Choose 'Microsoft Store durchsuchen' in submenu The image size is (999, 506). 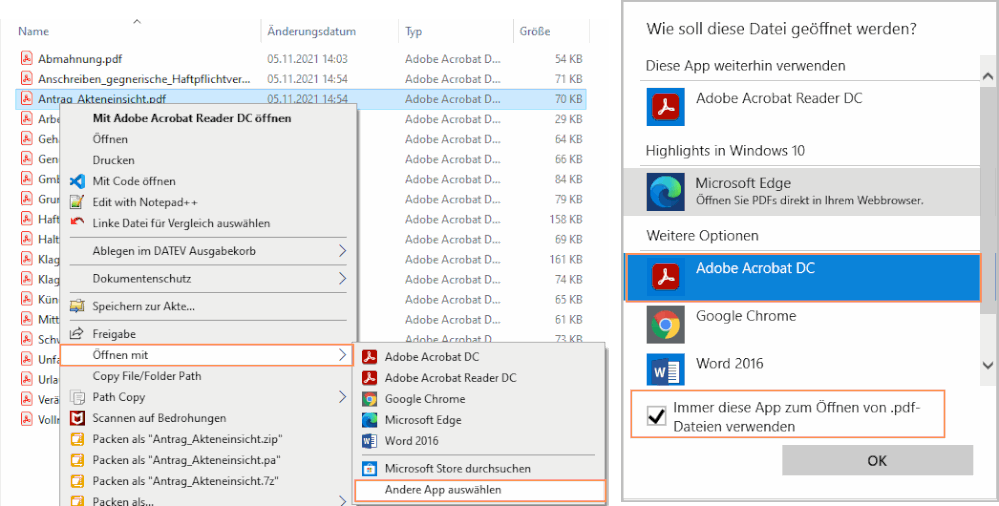click(x=457, y=468)
